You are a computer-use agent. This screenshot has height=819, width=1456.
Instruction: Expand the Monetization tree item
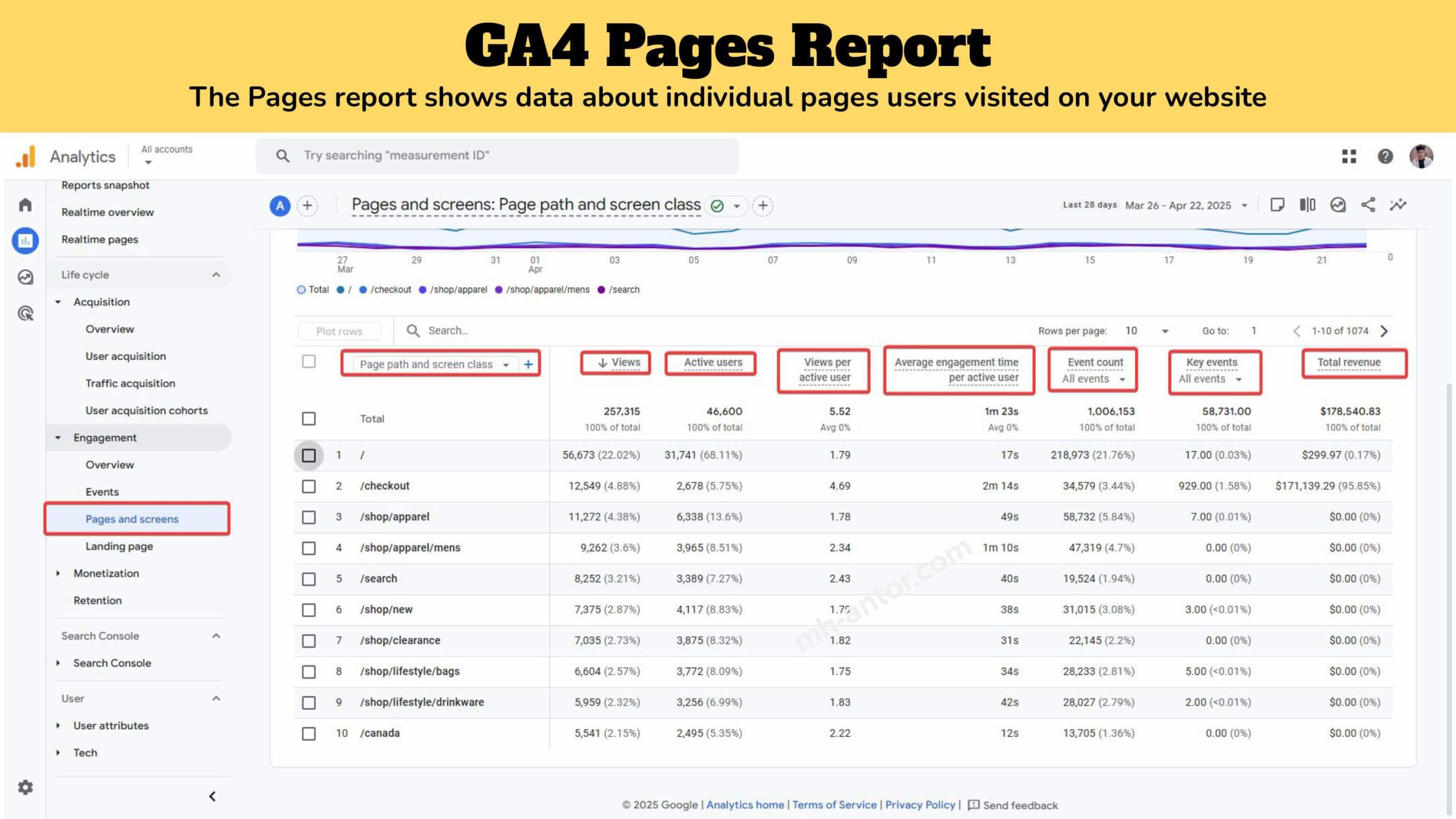(57, 573)
